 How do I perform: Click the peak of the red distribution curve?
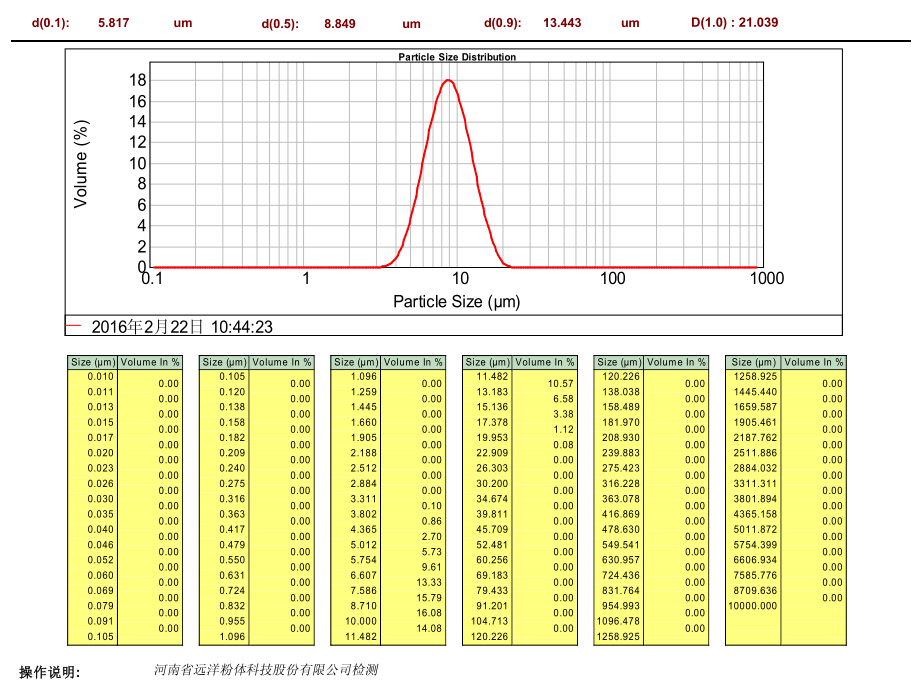click(x=449, y=80)
